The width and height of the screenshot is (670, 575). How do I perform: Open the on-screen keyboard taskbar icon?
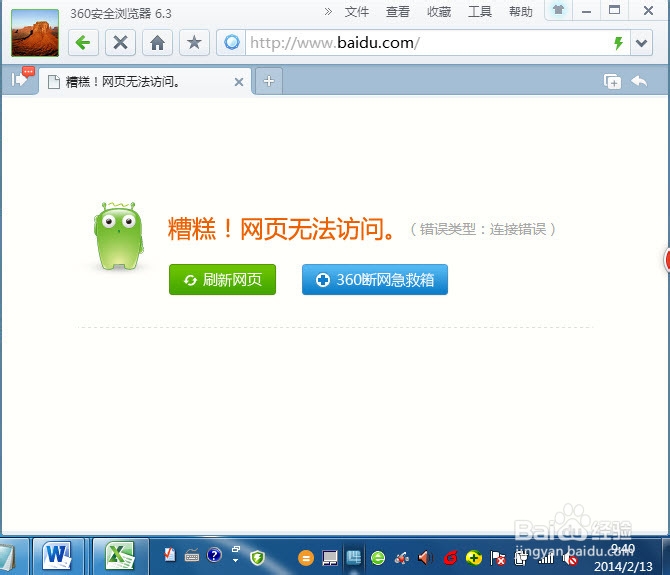[x=192, y=556]
